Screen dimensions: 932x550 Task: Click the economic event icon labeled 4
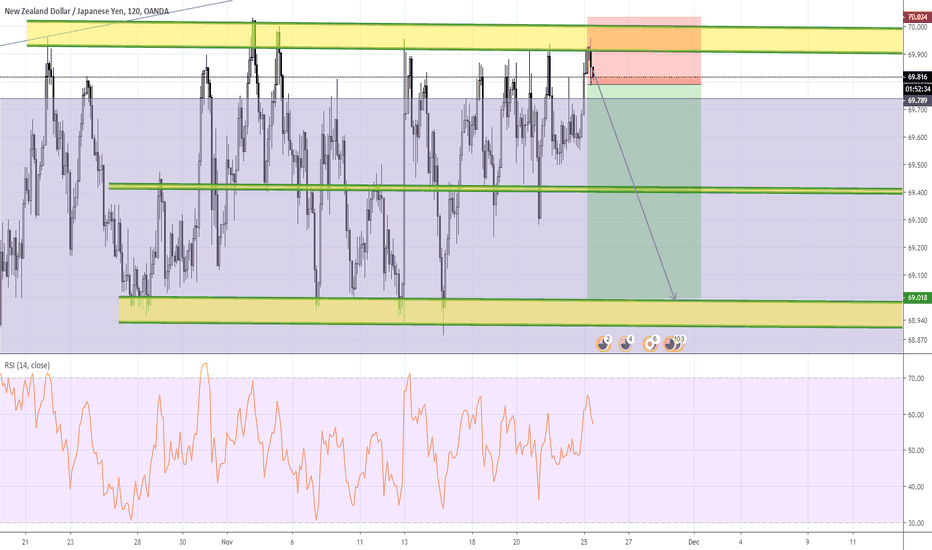[626, 343]
